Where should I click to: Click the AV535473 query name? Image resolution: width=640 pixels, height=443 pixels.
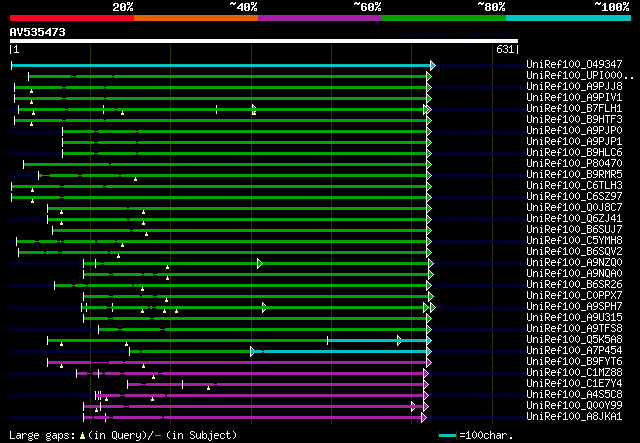(38, 32)
